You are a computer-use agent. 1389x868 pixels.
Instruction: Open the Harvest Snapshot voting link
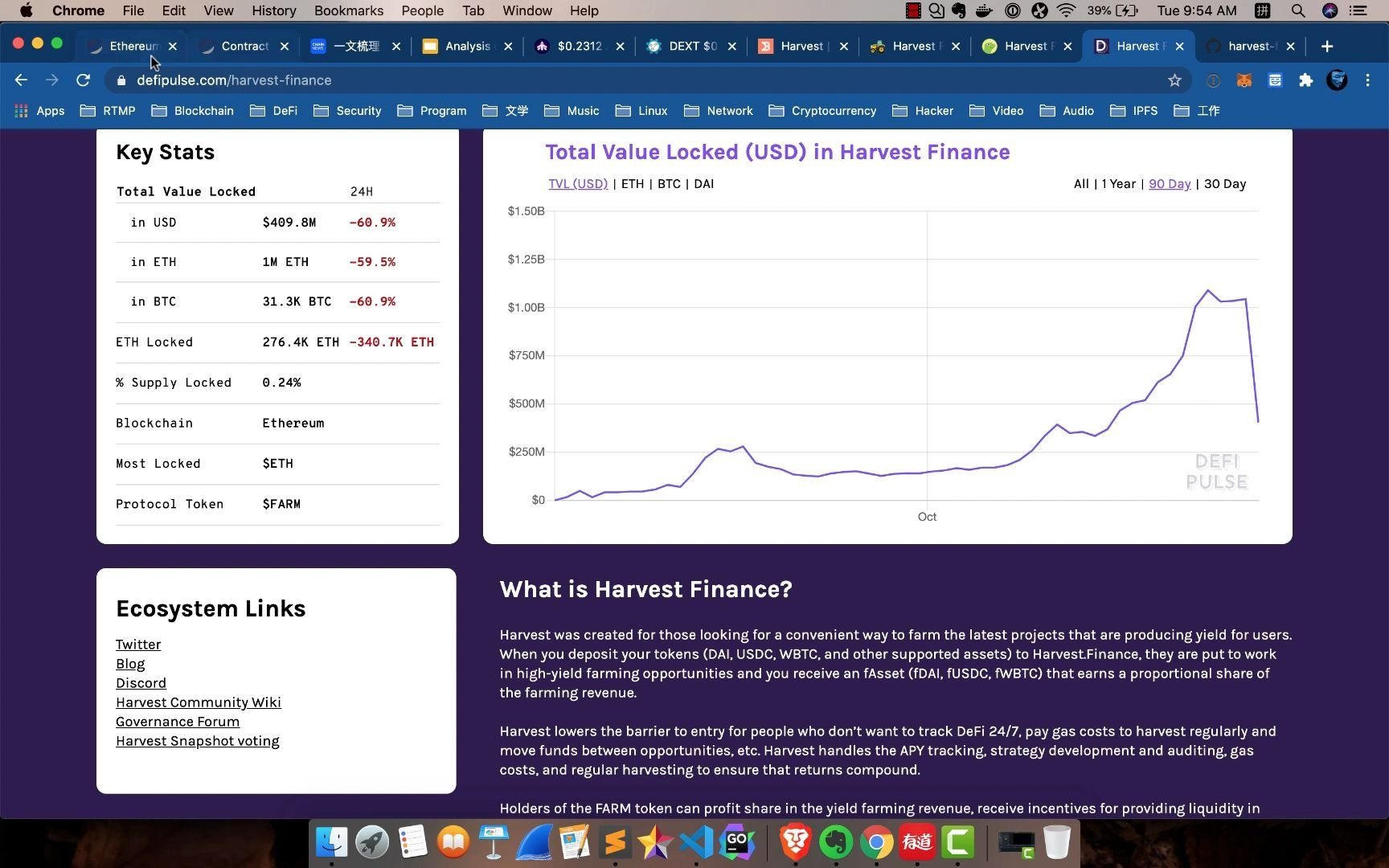198,741
